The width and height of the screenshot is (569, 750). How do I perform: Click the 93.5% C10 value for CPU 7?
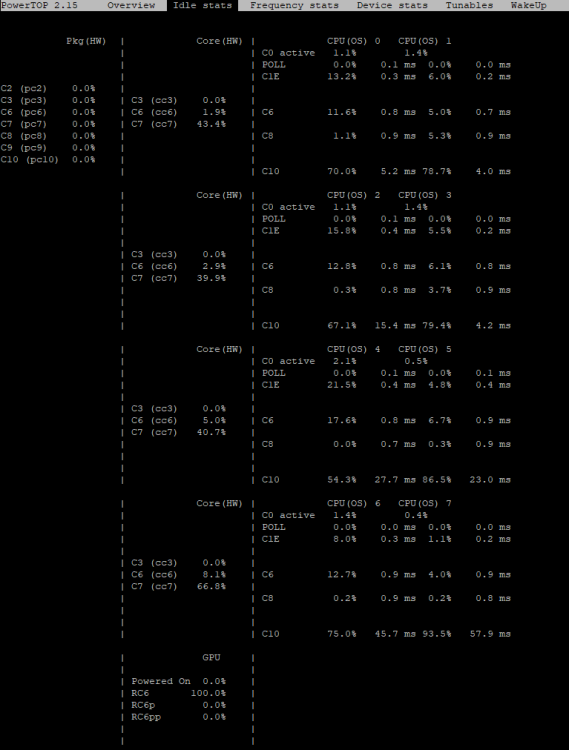437,634
